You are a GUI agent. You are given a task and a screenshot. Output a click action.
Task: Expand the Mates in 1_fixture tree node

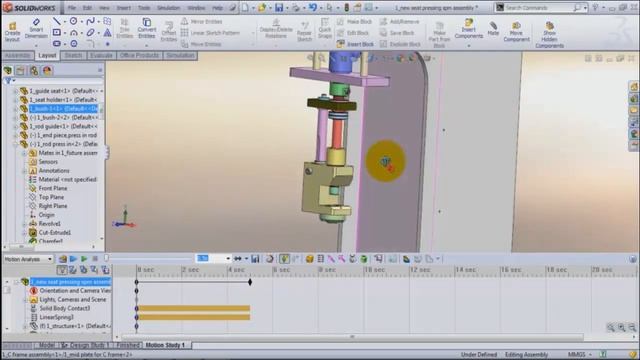click(24, 153)
